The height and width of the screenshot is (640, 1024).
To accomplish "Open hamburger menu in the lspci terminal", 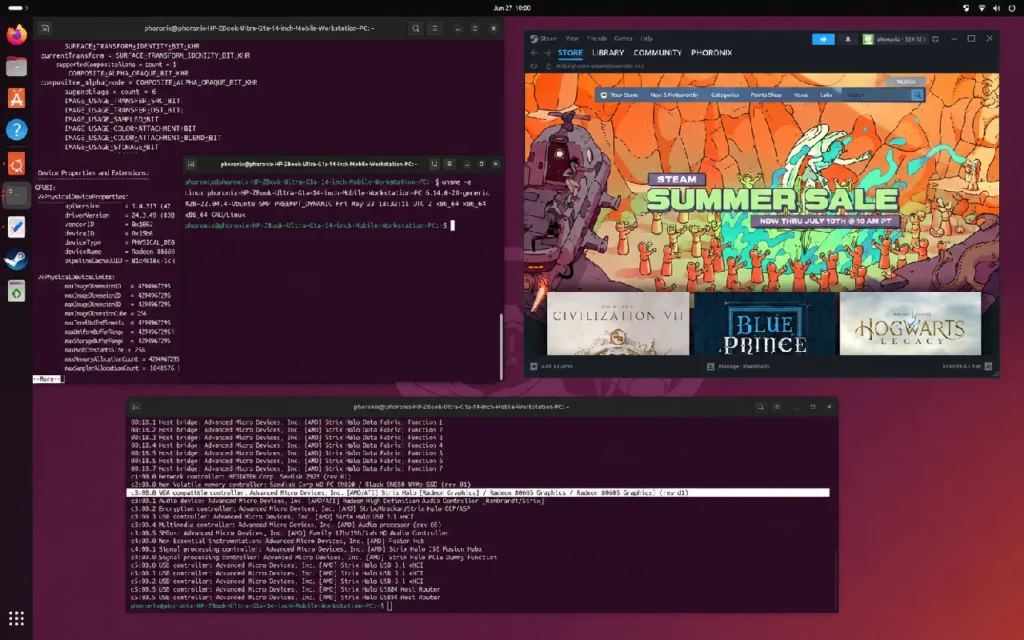I will pyautogui.click(x=776, y=407).
